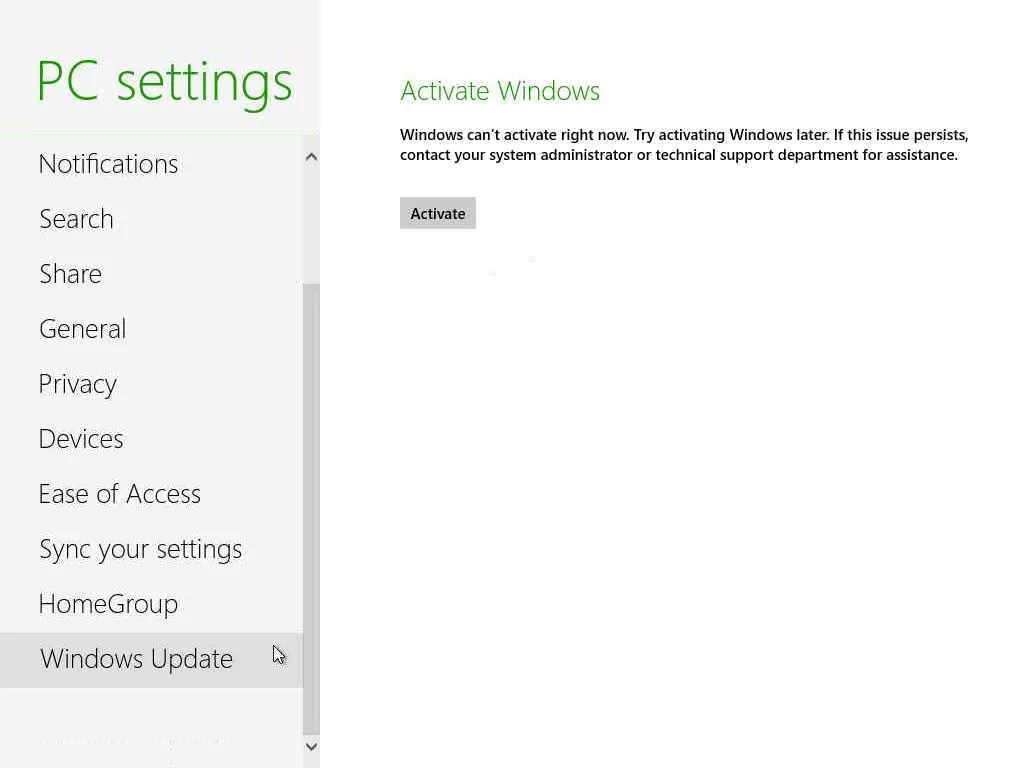
Task: Select Windows Update in the sidebar
Action: tap(152, 660)
